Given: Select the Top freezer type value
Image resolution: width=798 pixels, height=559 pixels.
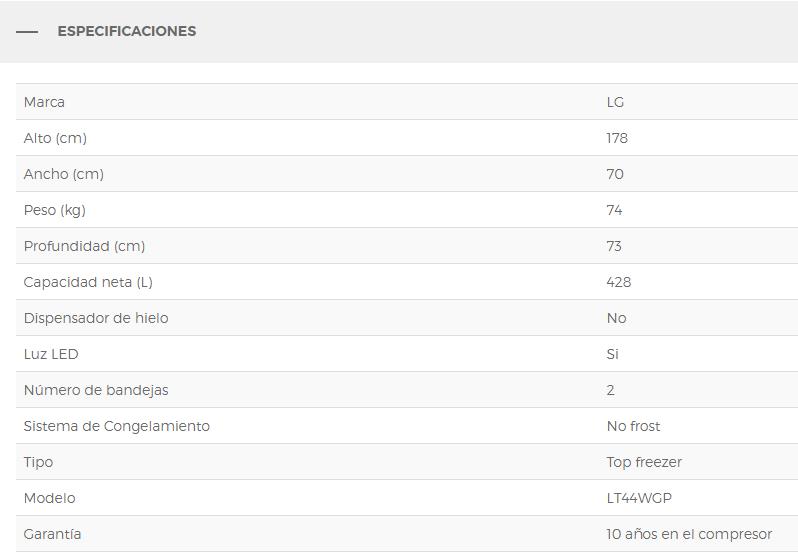Looking at the screenshot, I should click(644, 462).
